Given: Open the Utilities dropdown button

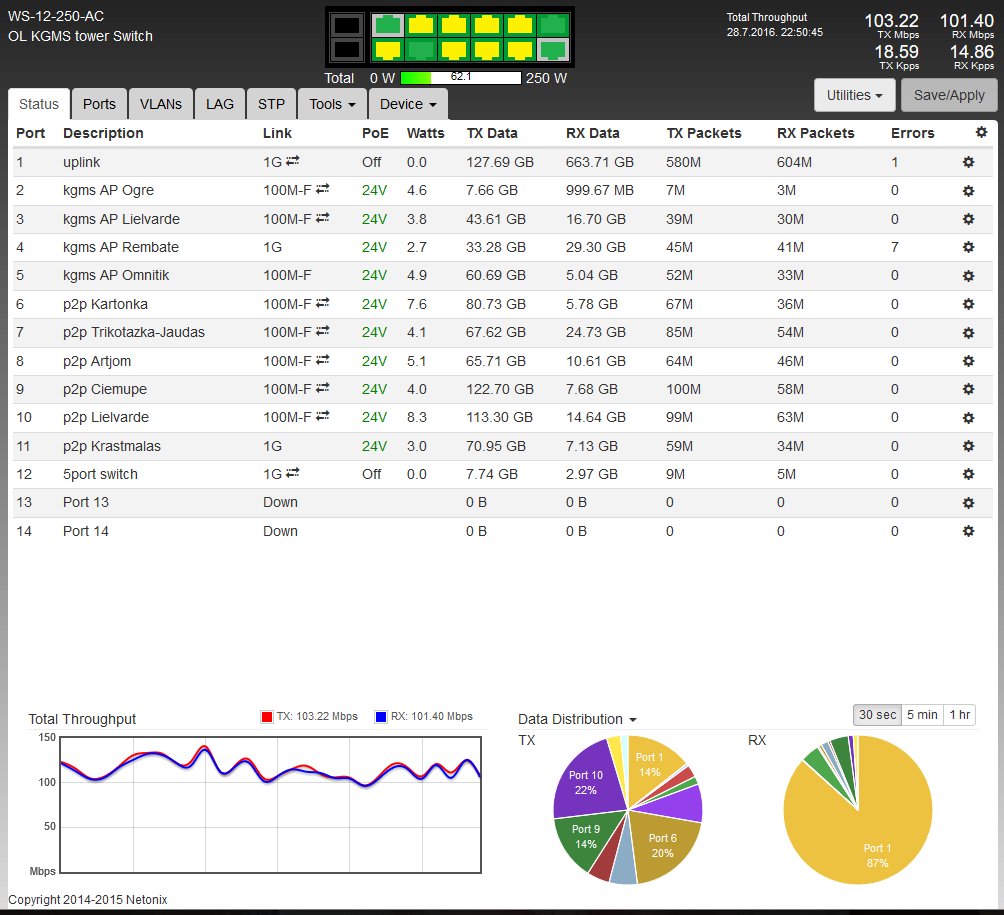Looking at the screenshot, I should (x=854, y=95).
